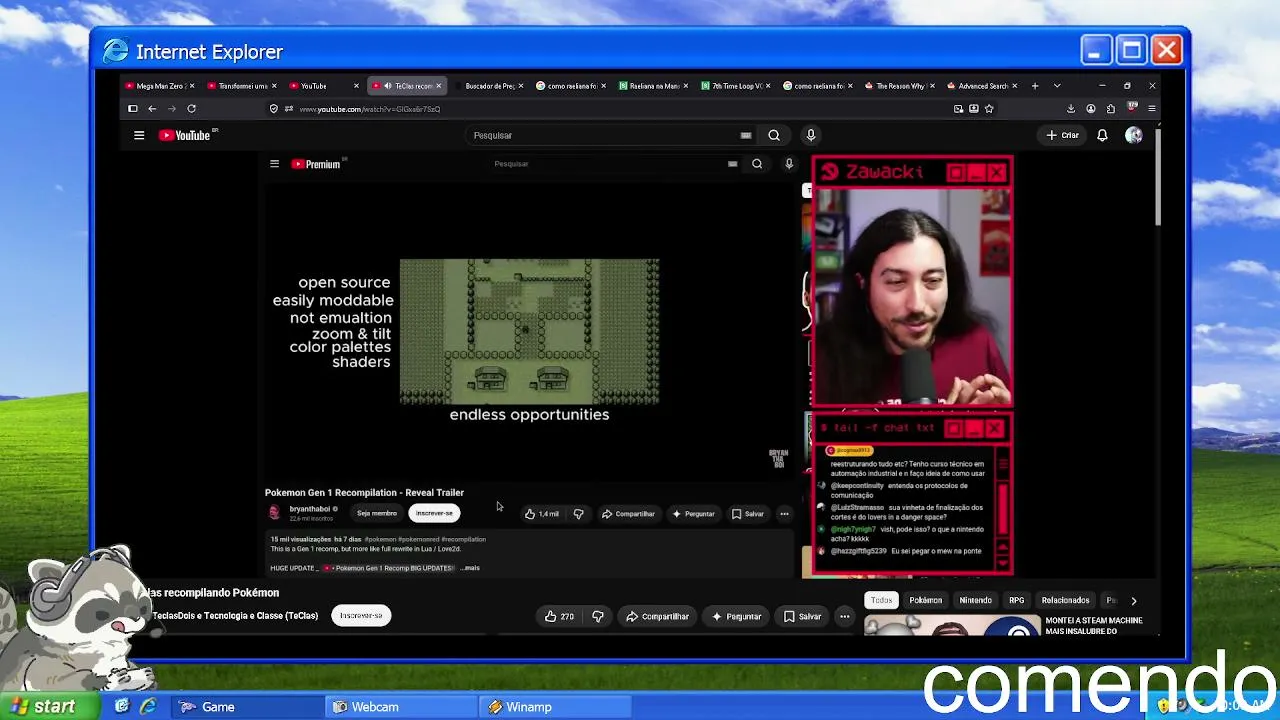Click the embedded video's Perguntar button
The width and height of the screenshot is (1280, 720).
[694, 514]
